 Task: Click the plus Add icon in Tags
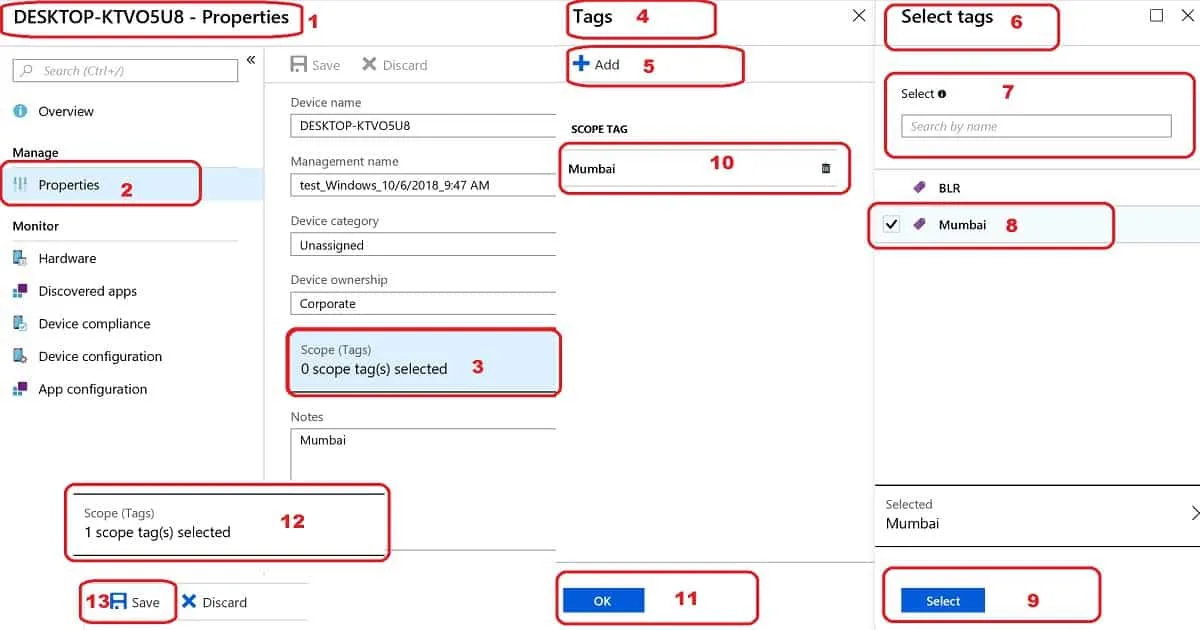coord(581,64)
